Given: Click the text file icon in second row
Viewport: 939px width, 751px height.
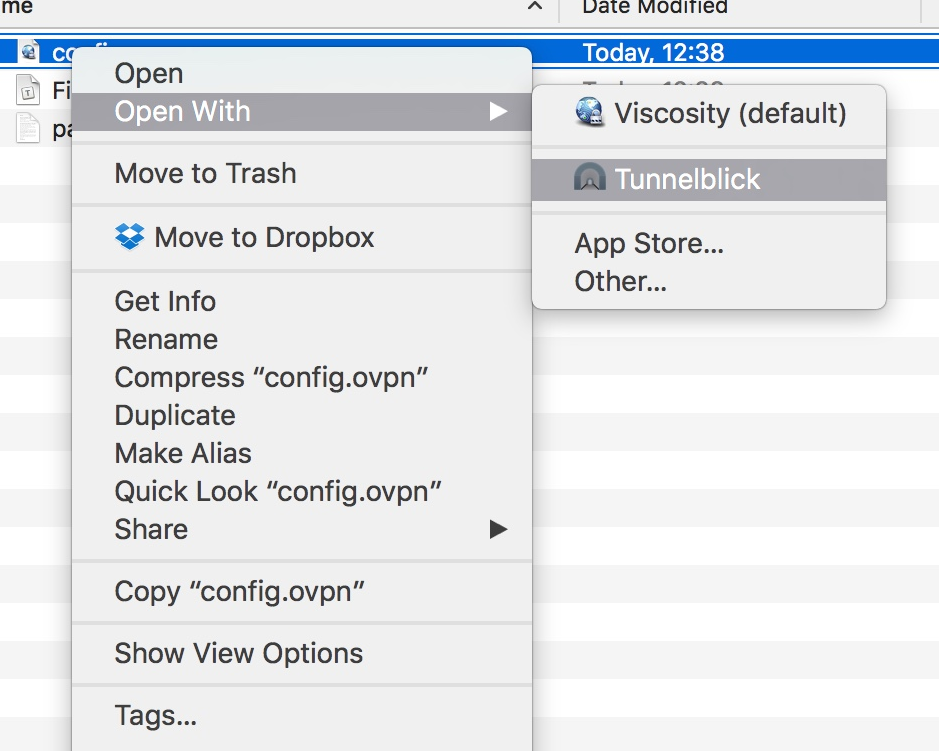Looking at the screenshot, I should pos(30,92).
